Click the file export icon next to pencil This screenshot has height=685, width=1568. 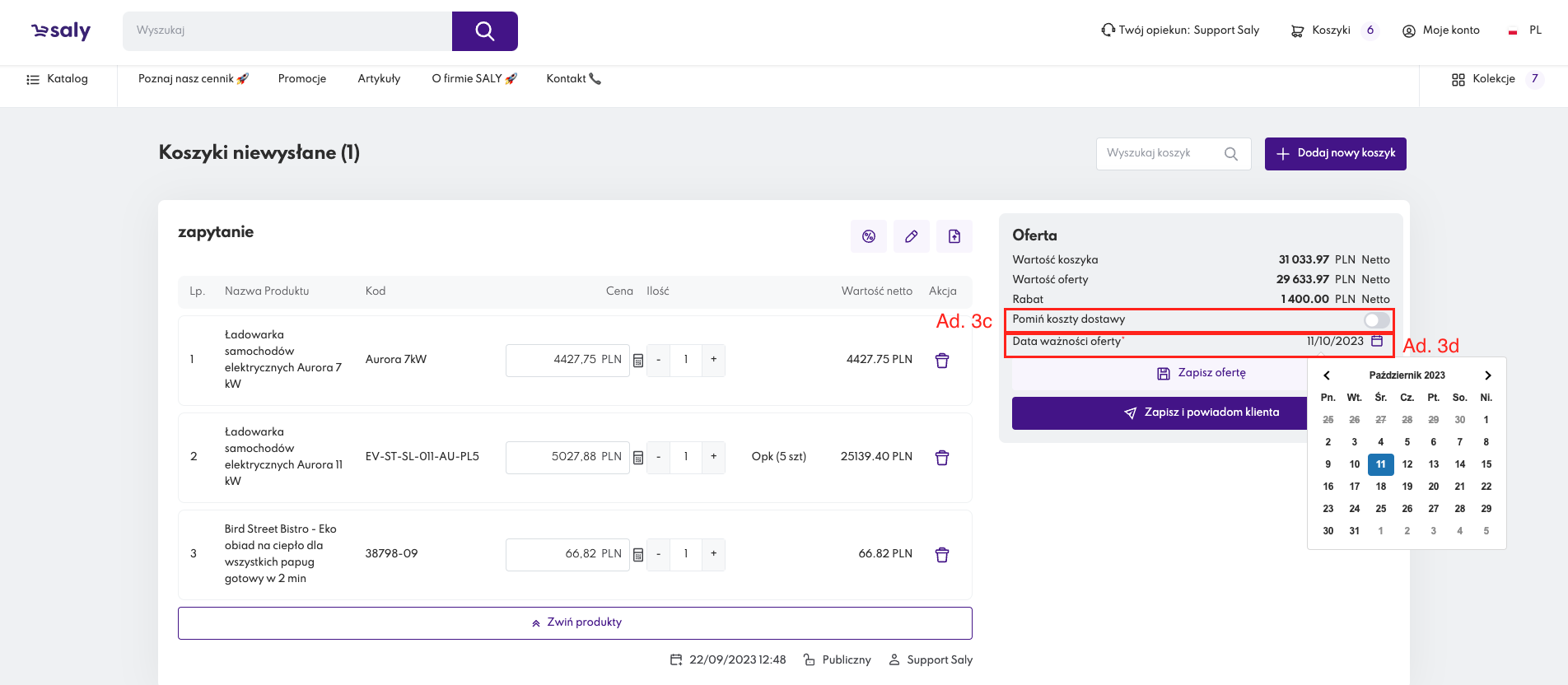tap(954, 236)
